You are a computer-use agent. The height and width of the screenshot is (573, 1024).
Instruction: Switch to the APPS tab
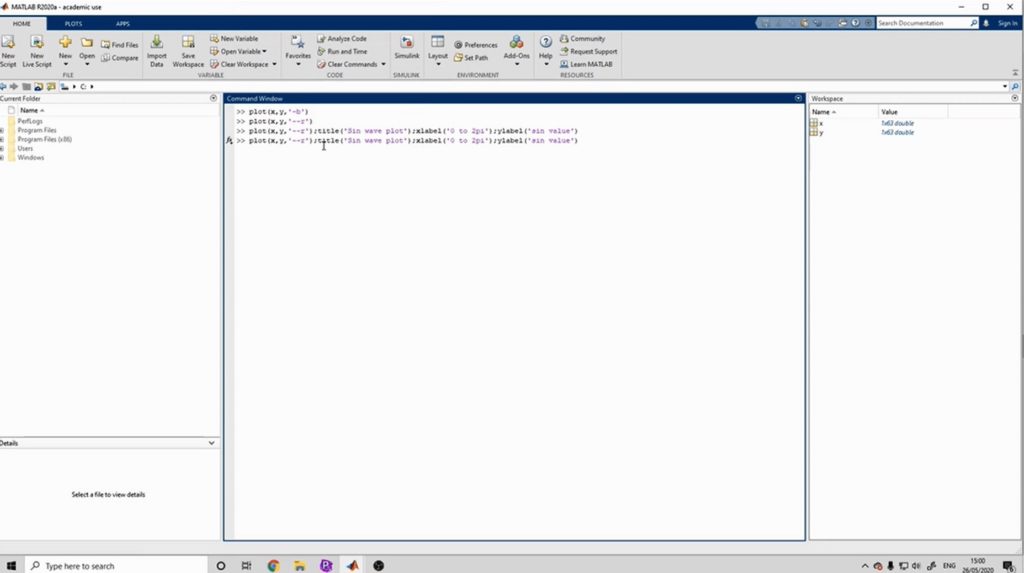point(122,23)
